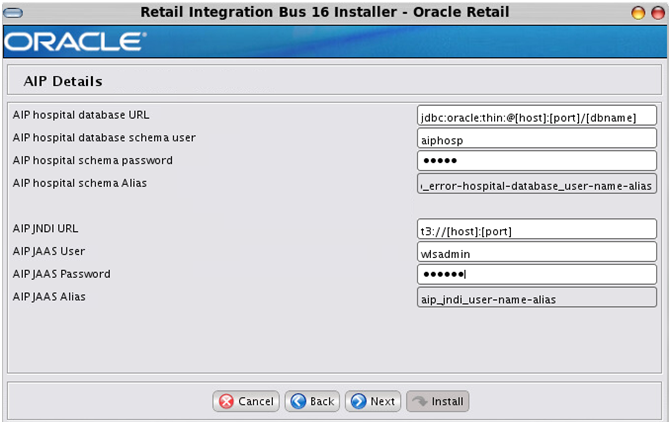Close the installer with the red button
The height and width of the screenshot is (424, 671).
[658, 13]
